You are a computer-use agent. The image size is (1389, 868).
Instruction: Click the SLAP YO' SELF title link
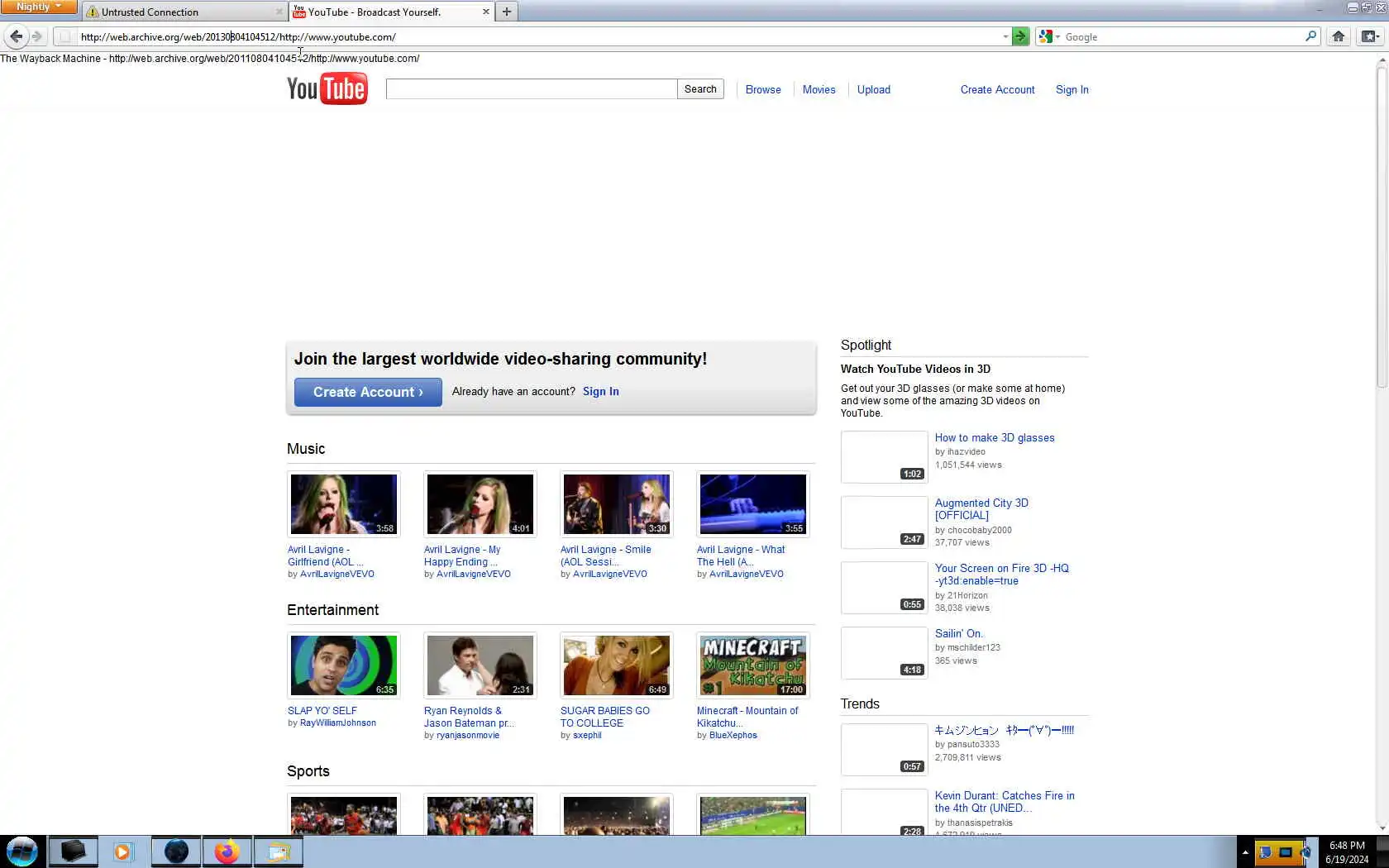coord(322,711)
